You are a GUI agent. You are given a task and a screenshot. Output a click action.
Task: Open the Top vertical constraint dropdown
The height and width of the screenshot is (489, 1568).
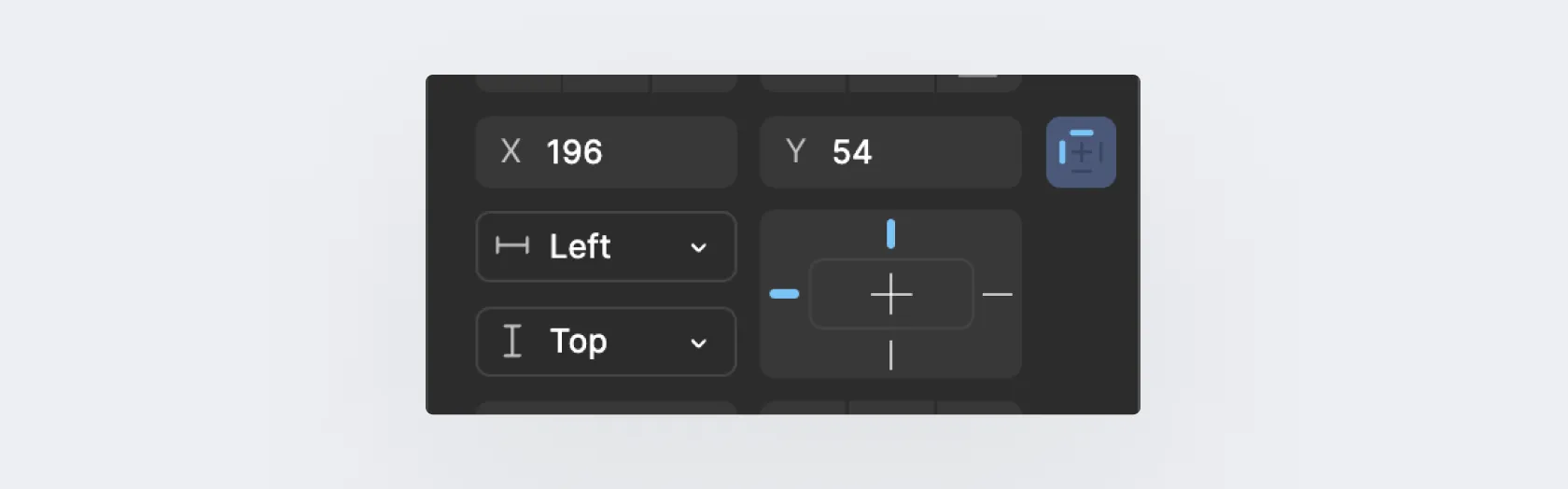pyautogui.click(x=607, y=342)
